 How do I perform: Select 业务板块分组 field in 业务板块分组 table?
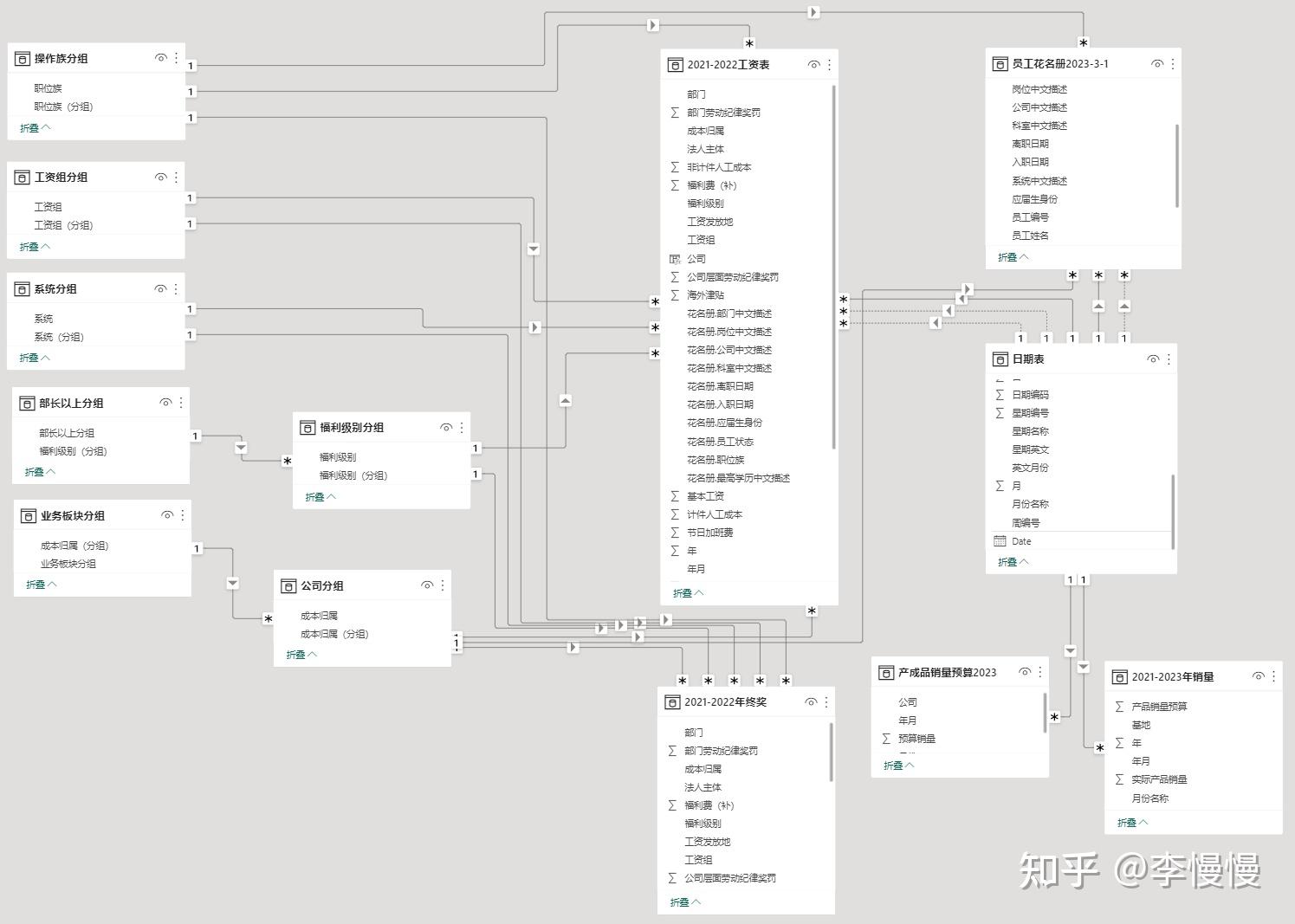pyautogui.click(x=68, y=564)
